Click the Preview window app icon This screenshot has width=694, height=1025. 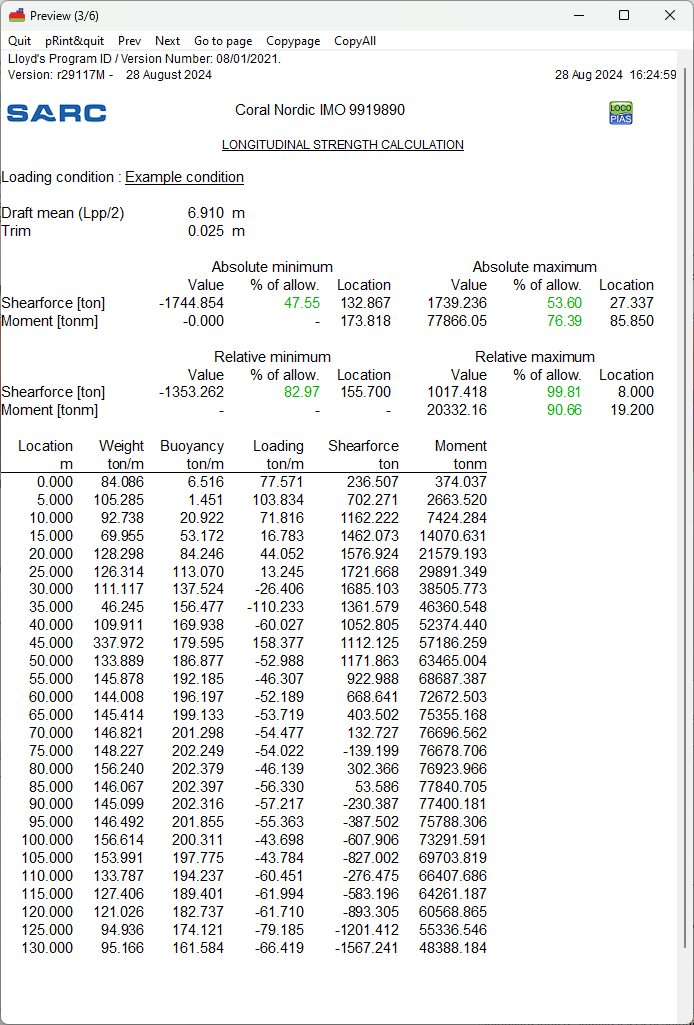(x=17, y=15)
